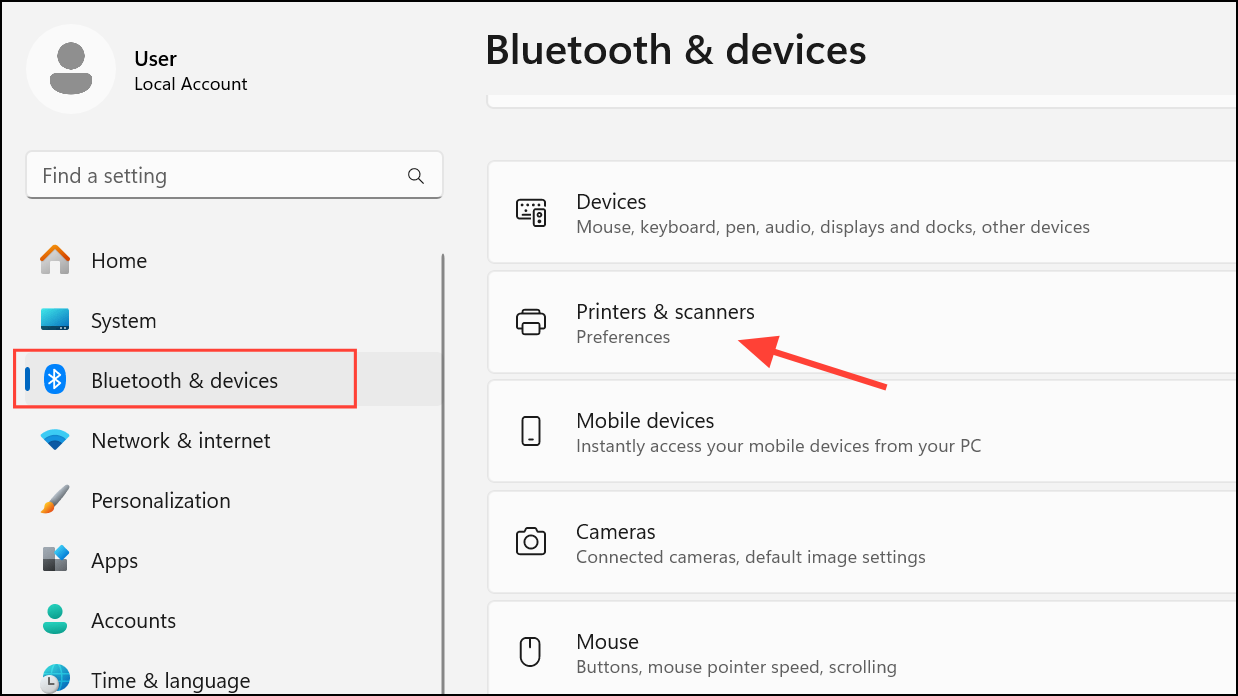The height and width of the screenshot is (696, 1238).
Task: Click the System monitor icon
Action: click(x=55, y=320)
